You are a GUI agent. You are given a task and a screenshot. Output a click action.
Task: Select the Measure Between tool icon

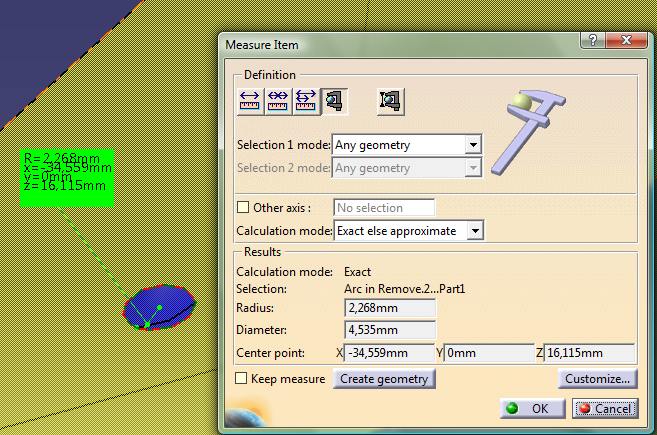click(x=248, y=100)
